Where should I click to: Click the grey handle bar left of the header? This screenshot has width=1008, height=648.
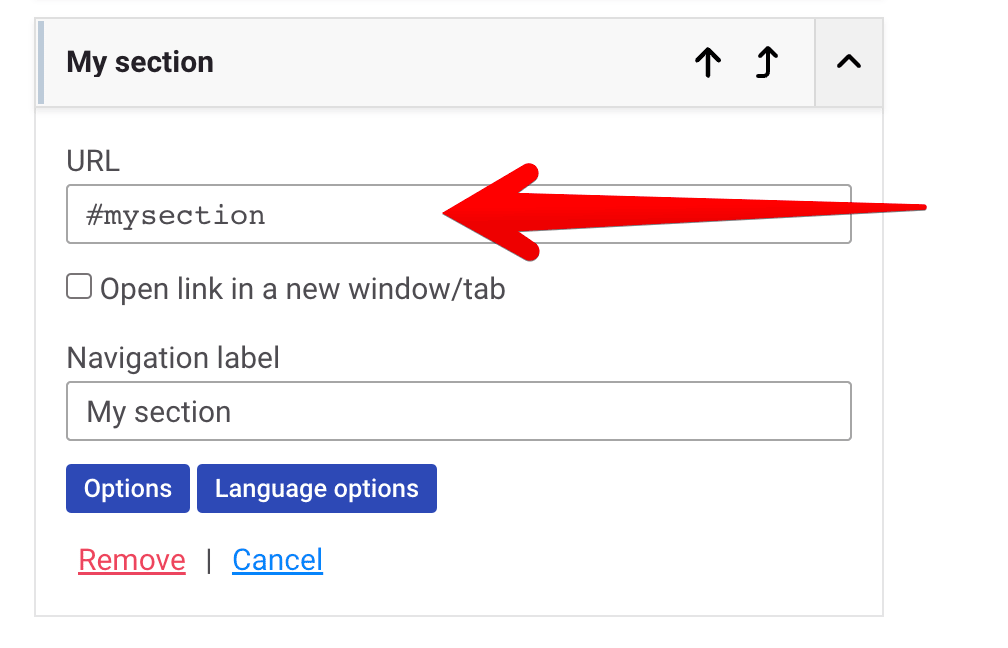(x=41, y=62)
